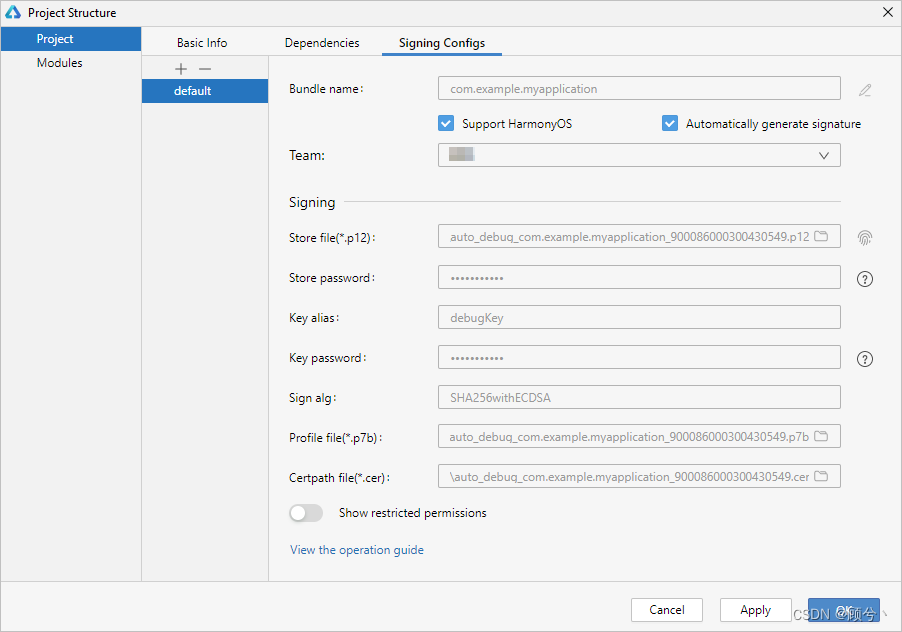Open View the operation guide link

pyautogui.click(x=357, y=550)
